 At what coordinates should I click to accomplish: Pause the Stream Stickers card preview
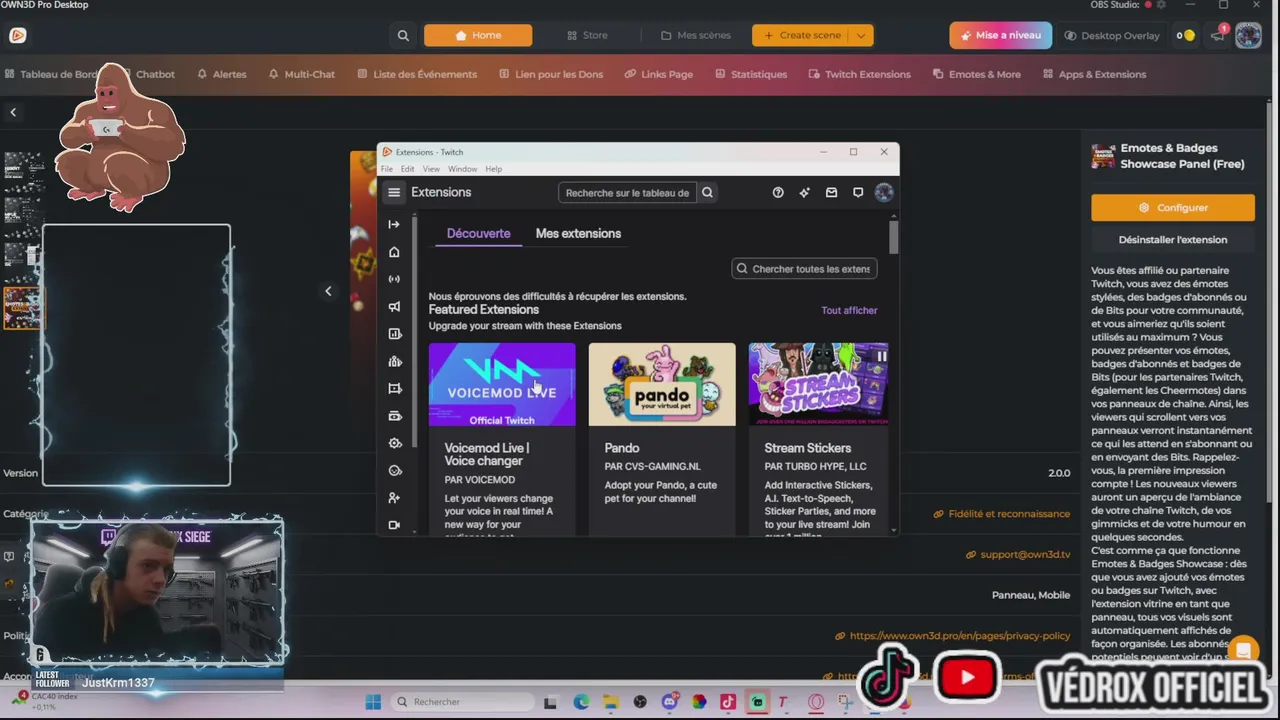point(882,356)
